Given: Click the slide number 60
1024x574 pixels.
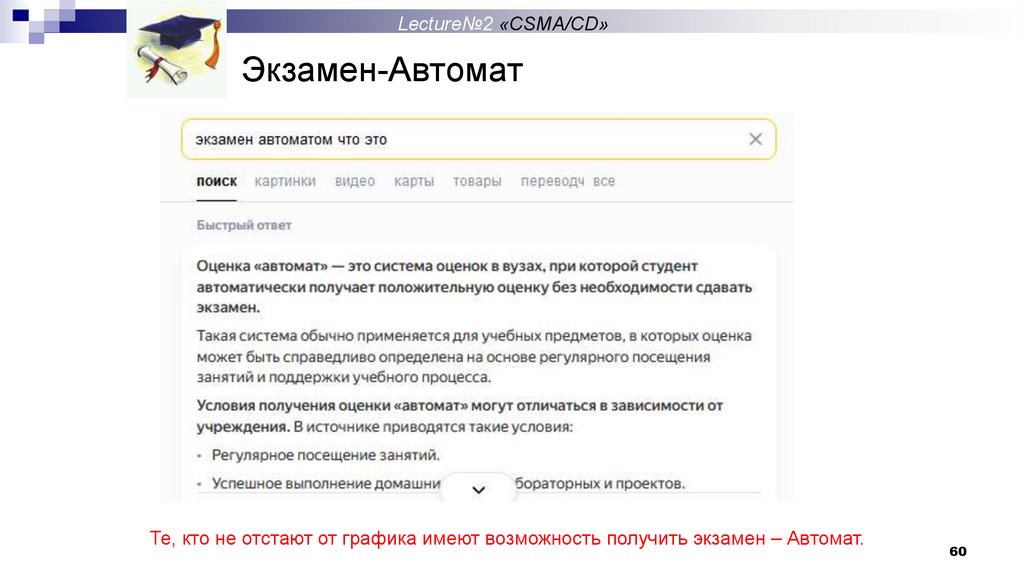Looking at the screenshot, I should pyautogui.click(x=957, y=552).
